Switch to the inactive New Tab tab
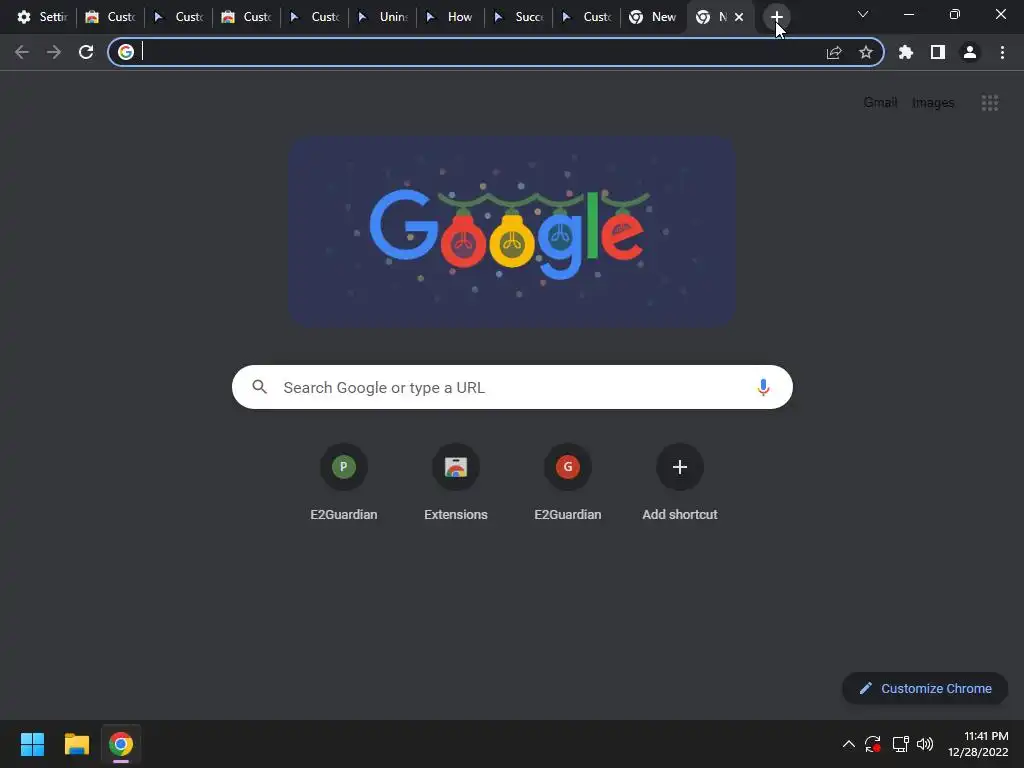Screen dimensions: 1024x768 (x=653, y=17)
